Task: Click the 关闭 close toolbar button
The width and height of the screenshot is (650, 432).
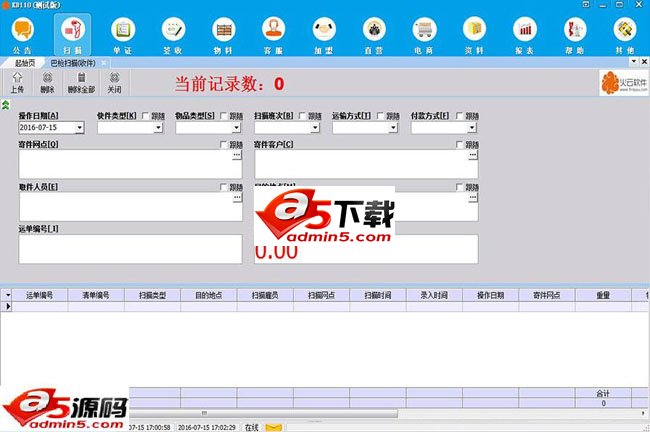Action: [114, 83]
